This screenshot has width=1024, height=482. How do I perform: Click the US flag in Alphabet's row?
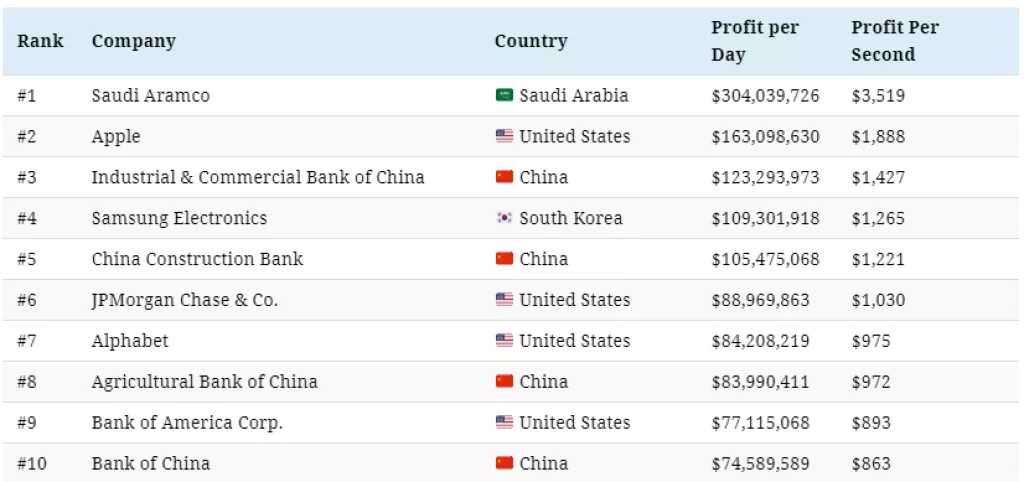click(x=504, y=341)
